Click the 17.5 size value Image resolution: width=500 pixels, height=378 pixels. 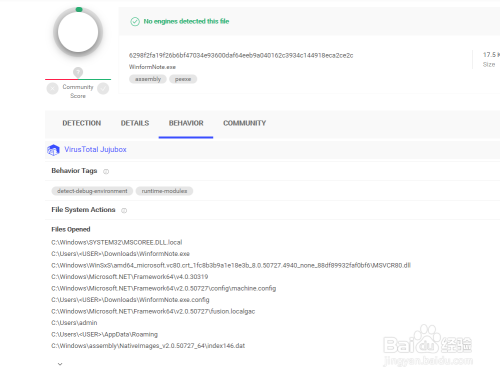pyautogui.click(x=491, y=55)
